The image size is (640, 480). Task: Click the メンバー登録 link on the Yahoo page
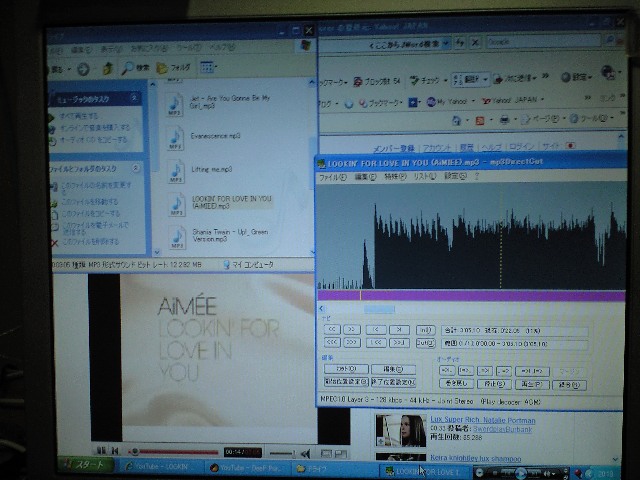tap(394, 149)
